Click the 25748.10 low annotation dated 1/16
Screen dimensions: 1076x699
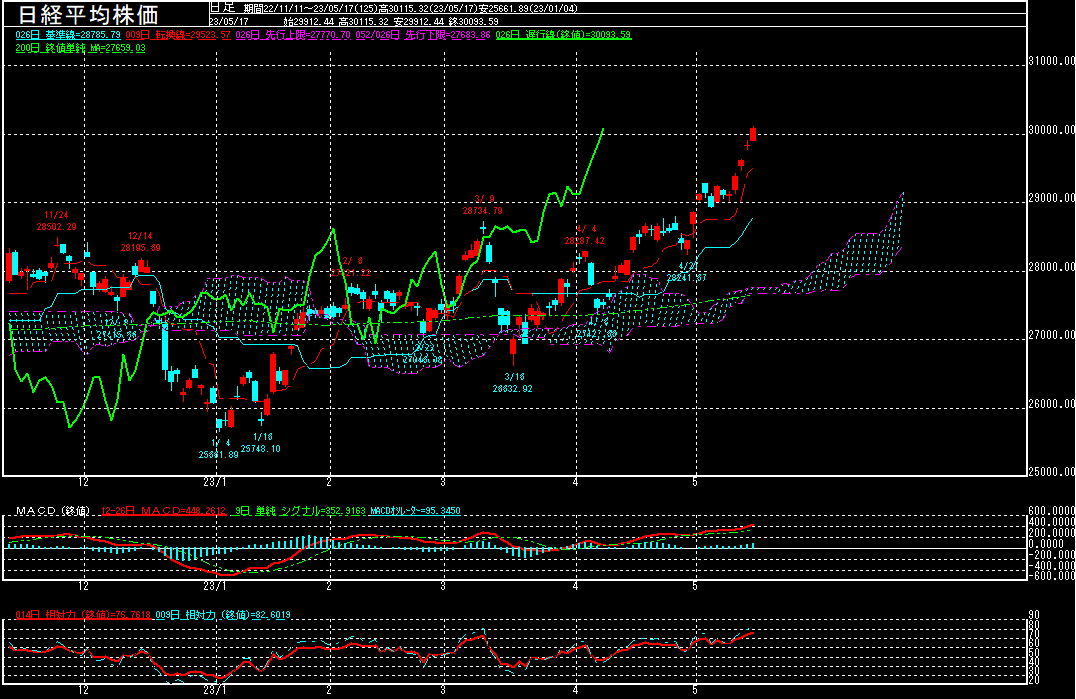[x=261, y=449]
